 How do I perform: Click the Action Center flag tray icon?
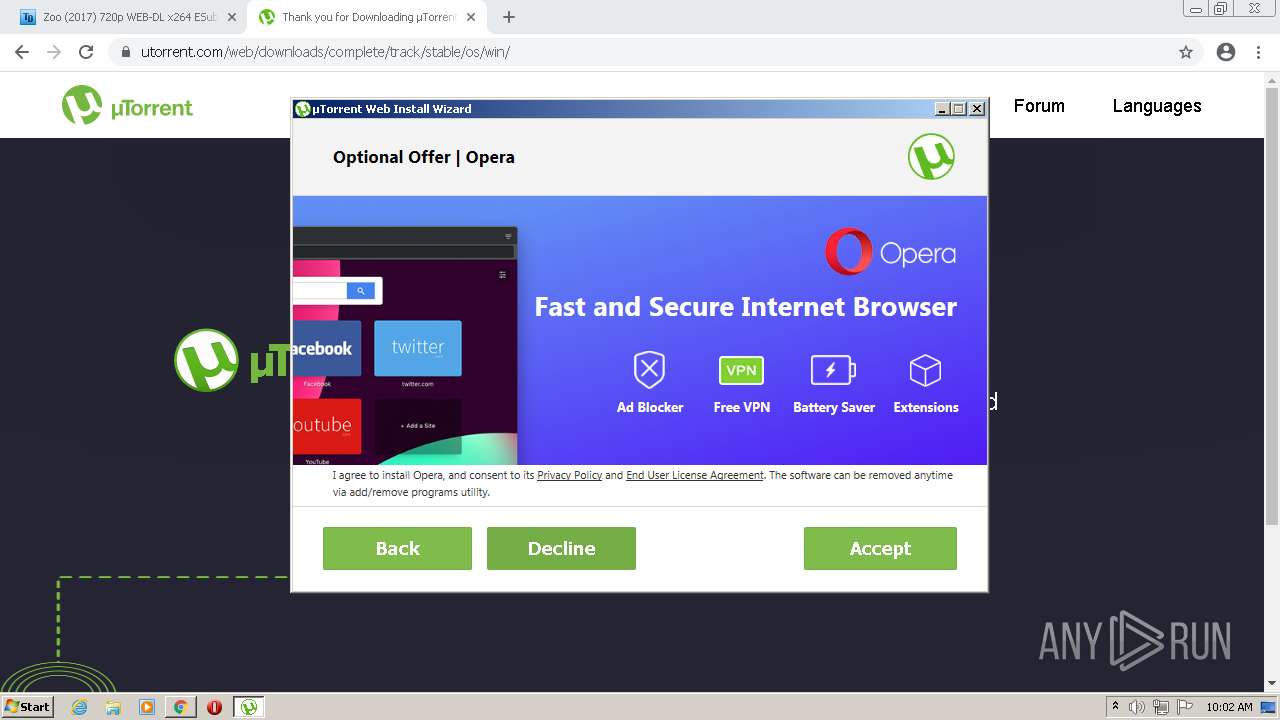click(1185, 707)
